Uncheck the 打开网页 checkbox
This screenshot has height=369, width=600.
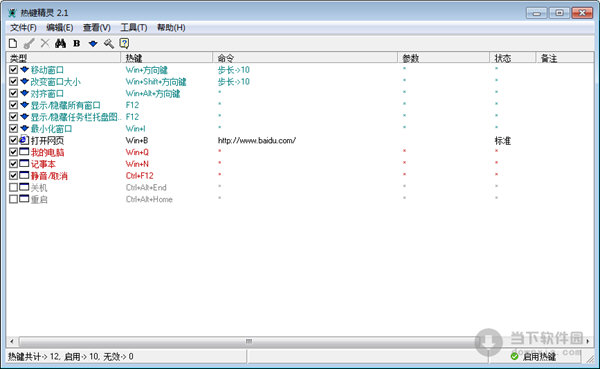13,140
